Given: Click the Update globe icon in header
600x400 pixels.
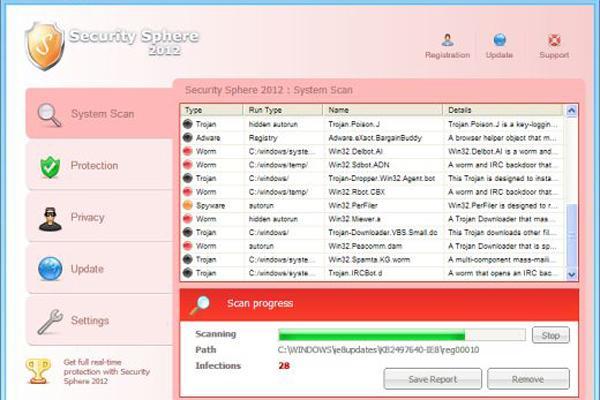Looking at the screenshot, I should [x=499, y=40].
